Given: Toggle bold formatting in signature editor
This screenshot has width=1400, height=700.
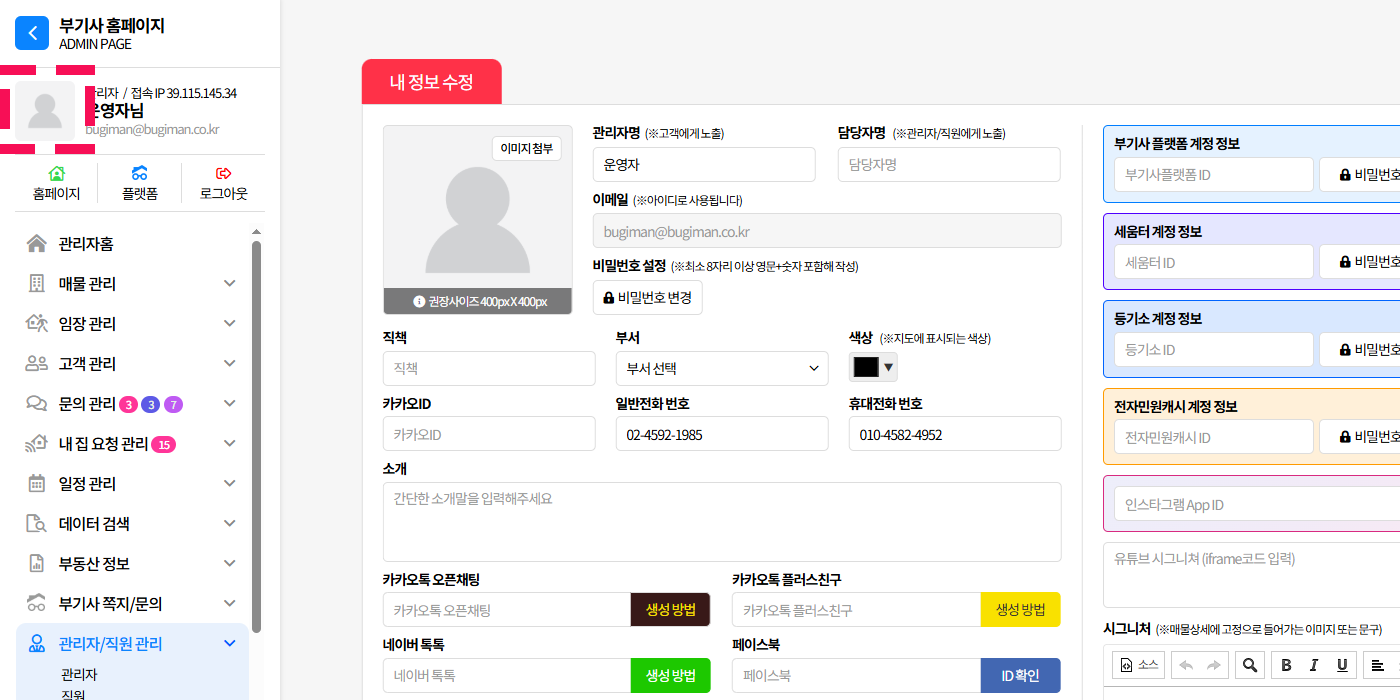Looking at the screenshot, I should (x=1287, y=665).
